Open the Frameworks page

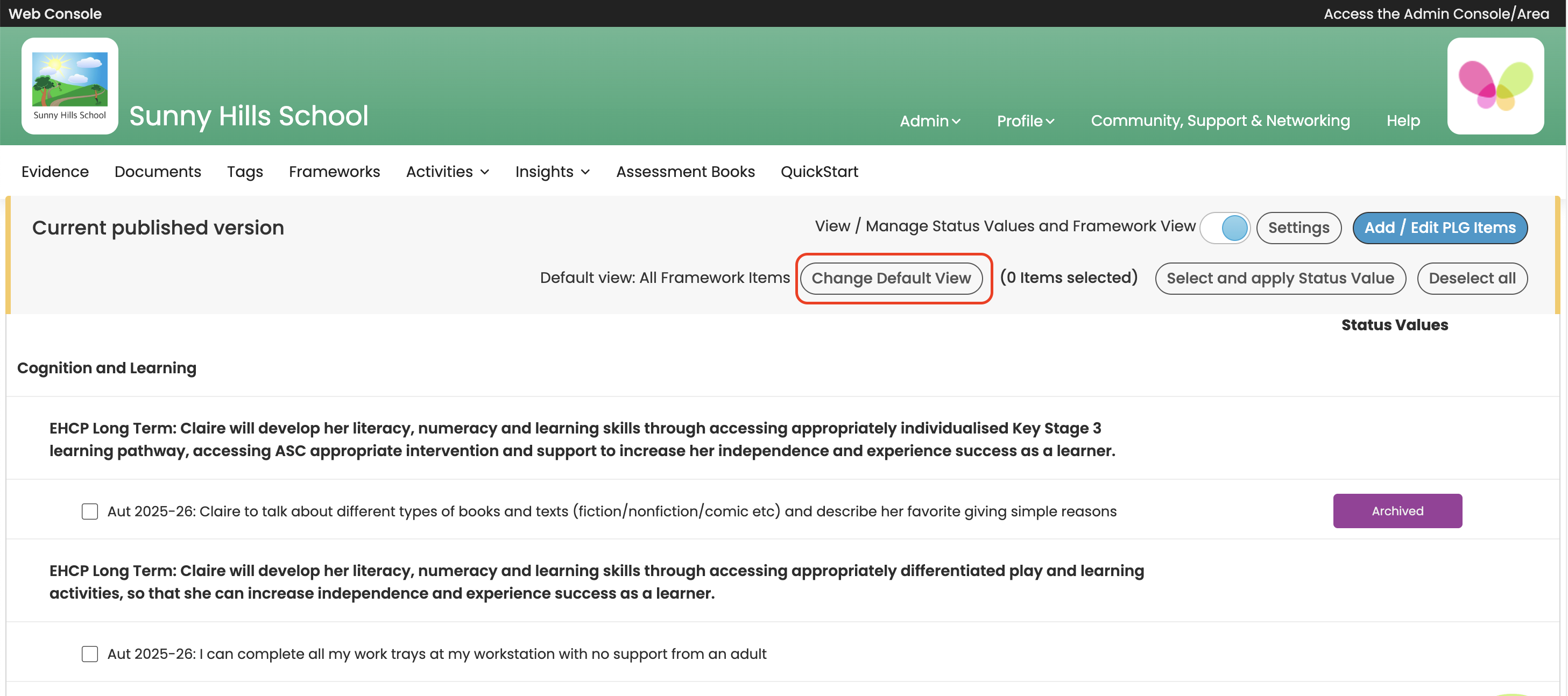pyautogui.click(x=334, y=172)
